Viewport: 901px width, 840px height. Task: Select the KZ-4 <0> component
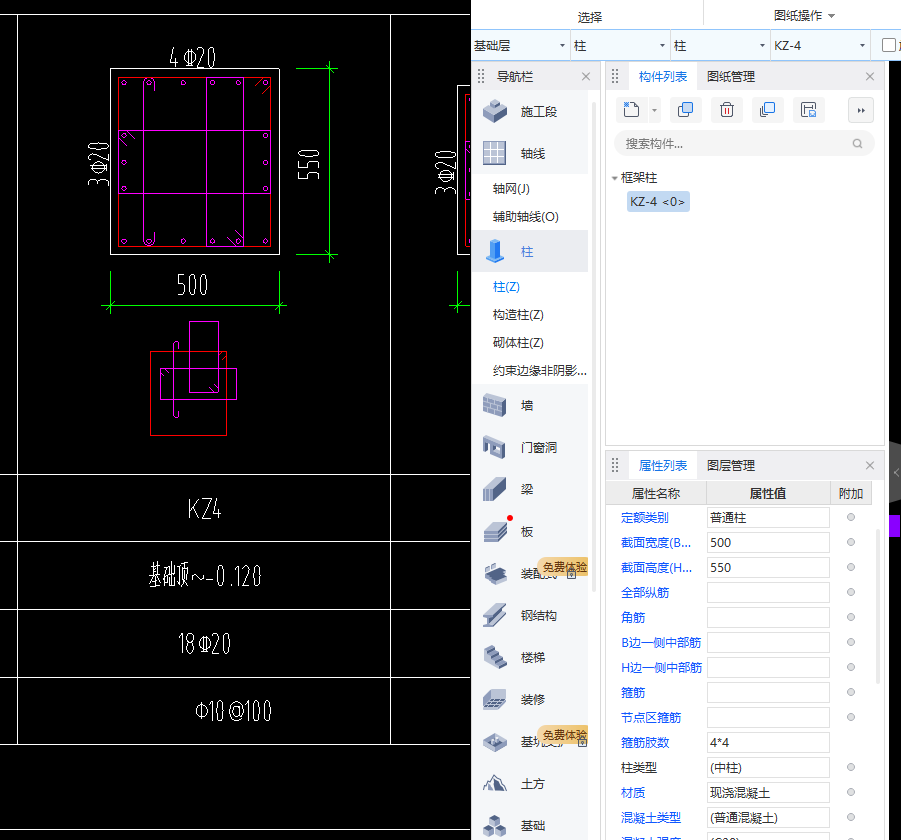pos(658,202)
